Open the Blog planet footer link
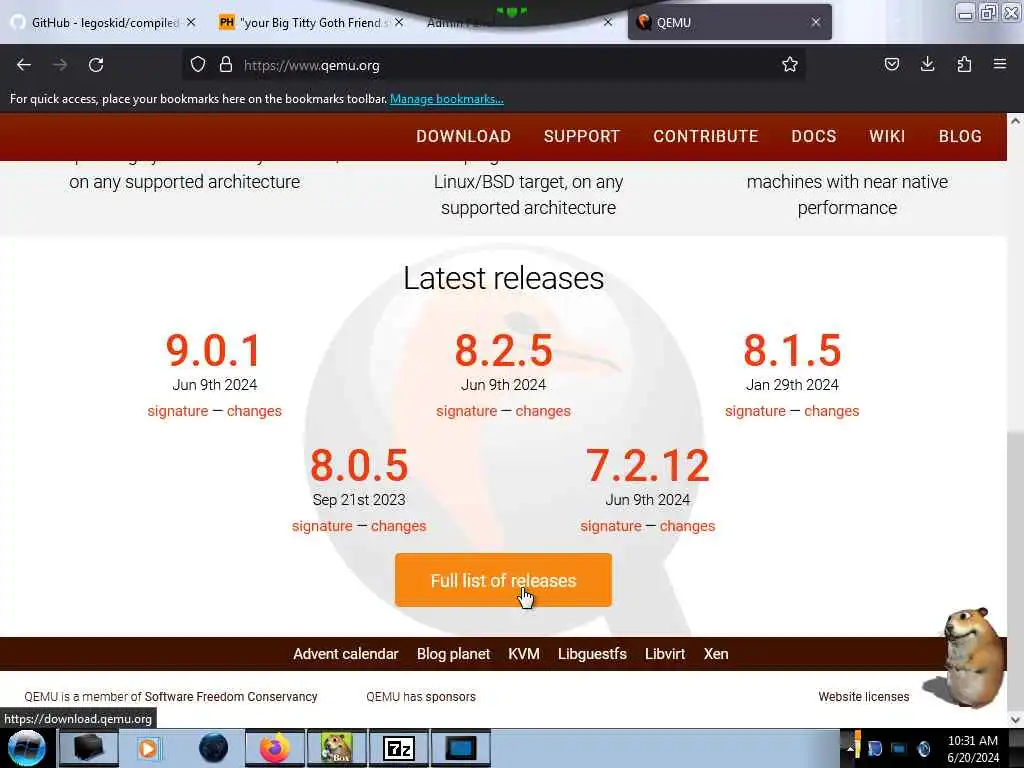 [x=453, y=654]
